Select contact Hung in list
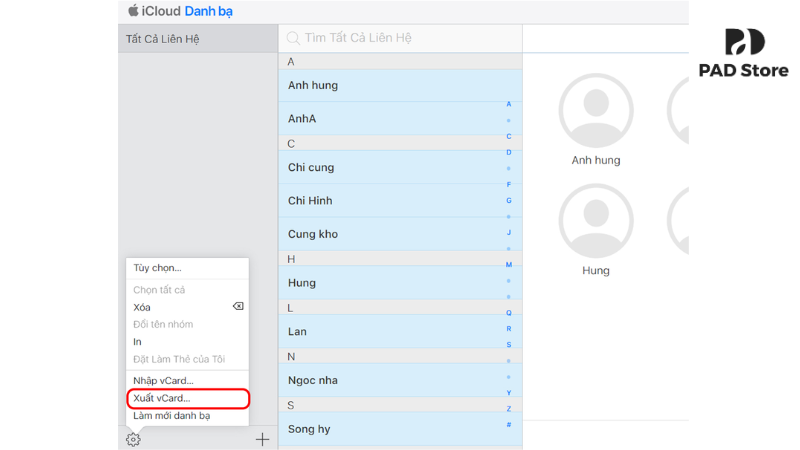Image resolution: width=800 pixels, height=450 pixels. (401, 283)
